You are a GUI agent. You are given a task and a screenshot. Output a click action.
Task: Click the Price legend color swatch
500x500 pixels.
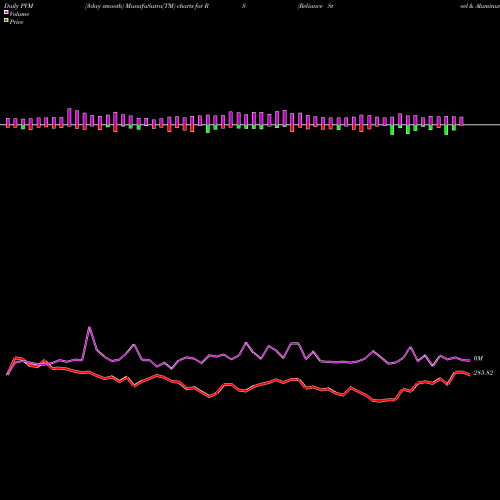pos(6,20)
